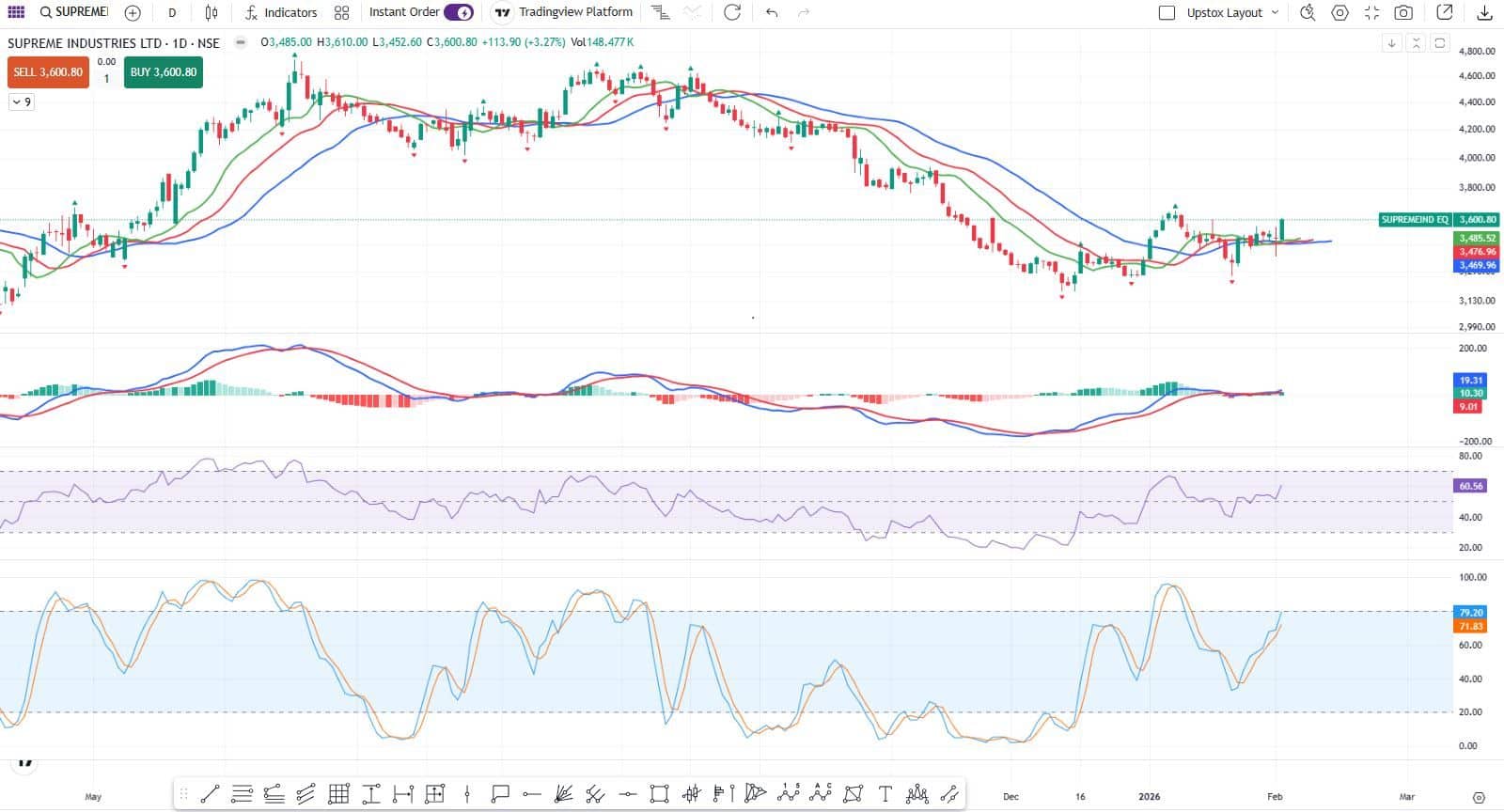
Task: Select the Parallel Channel drawing tool
Action: pyautogui.click(x=305, y=794)
